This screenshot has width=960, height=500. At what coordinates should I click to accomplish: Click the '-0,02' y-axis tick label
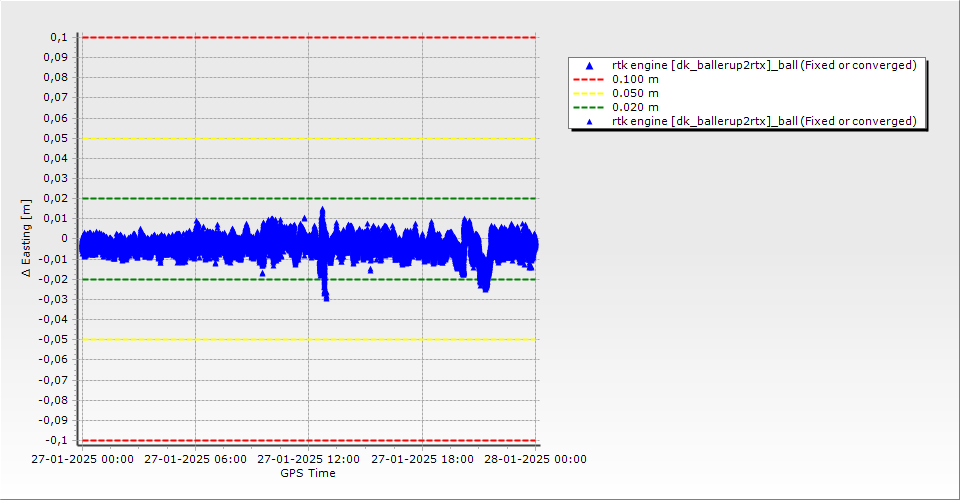(53, 279)
